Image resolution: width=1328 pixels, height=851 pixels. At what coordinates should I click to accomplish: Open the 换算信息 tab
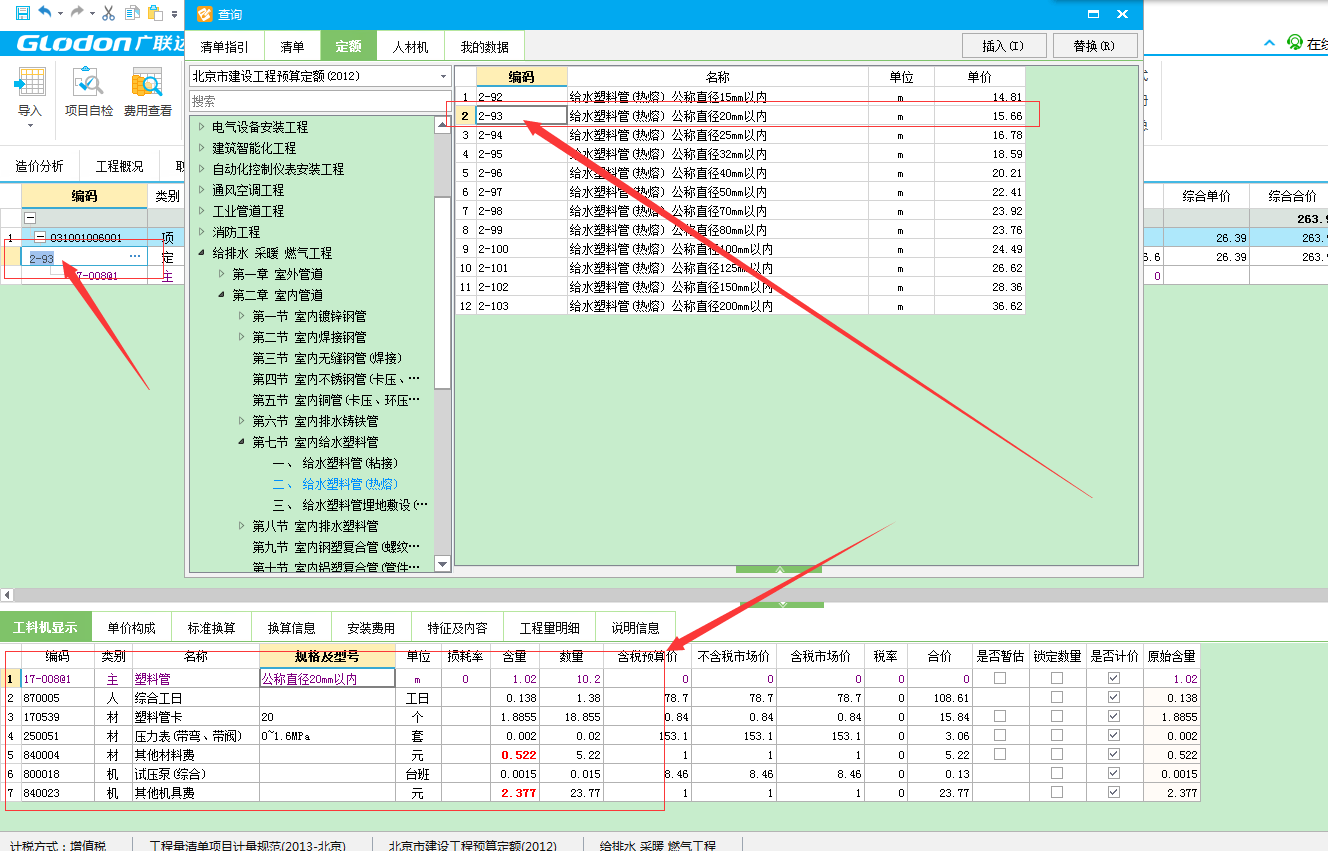click(292, 628)
